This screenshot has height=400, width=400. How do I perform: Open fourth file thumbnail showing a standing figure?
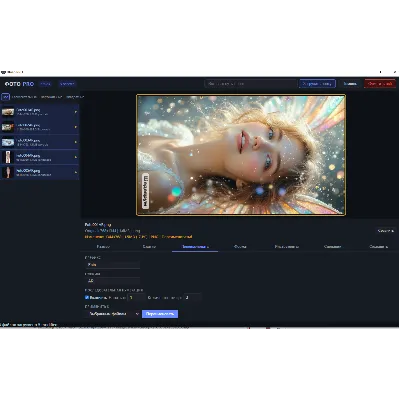tap(8, 157)
